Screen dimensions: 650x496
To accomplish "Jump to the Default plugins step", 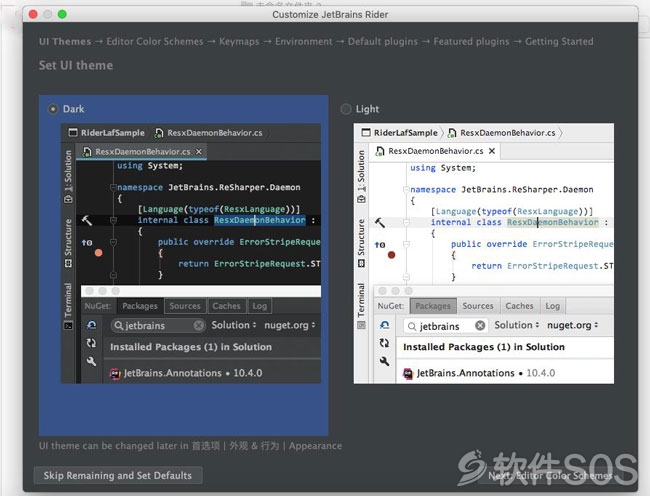I will coord(383,41).
